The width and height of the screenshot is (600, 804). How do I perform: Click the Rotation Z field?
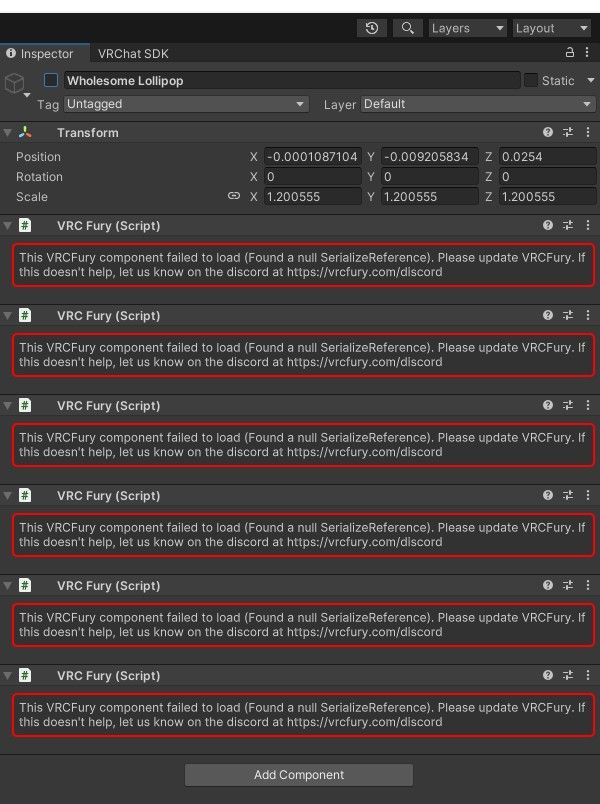click(x=547, y=177)
